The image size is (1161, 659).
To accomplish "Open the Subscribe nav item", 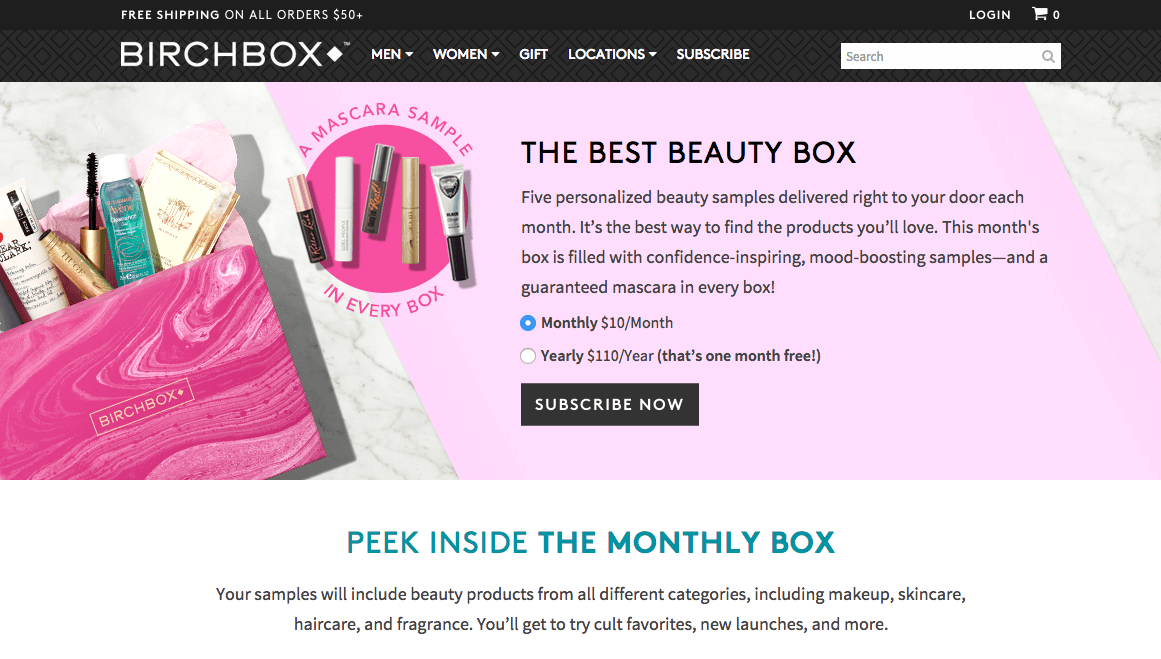I will point(712,54).
